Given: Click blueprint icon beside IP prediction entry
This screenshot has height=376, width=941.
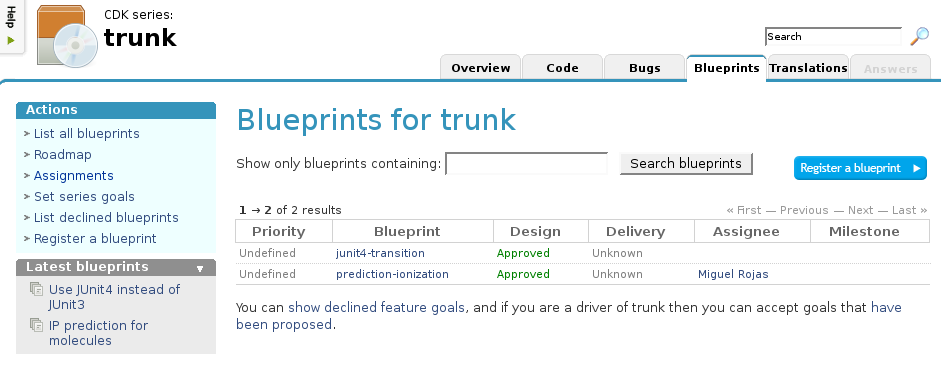Looking at the screenshot, I should [x=37, y=326].
